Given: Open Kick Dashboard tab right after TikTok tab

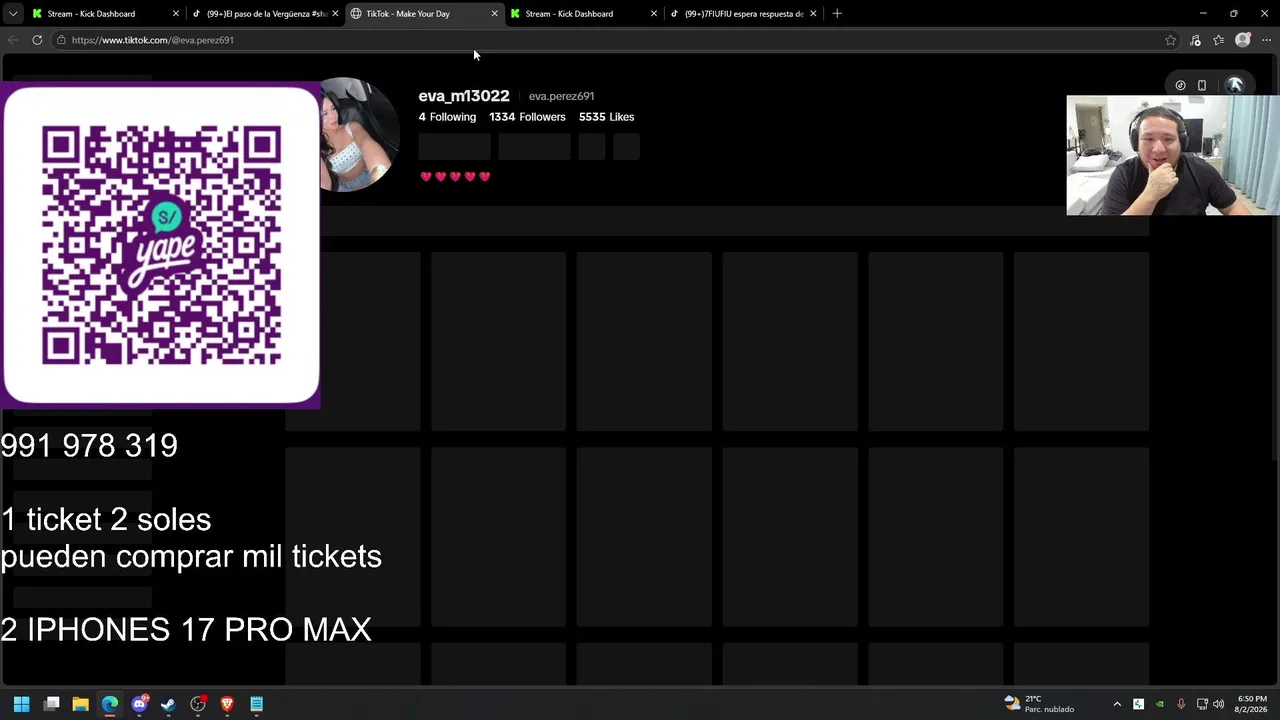Looking at the screenshot, I should click(583, 14).
